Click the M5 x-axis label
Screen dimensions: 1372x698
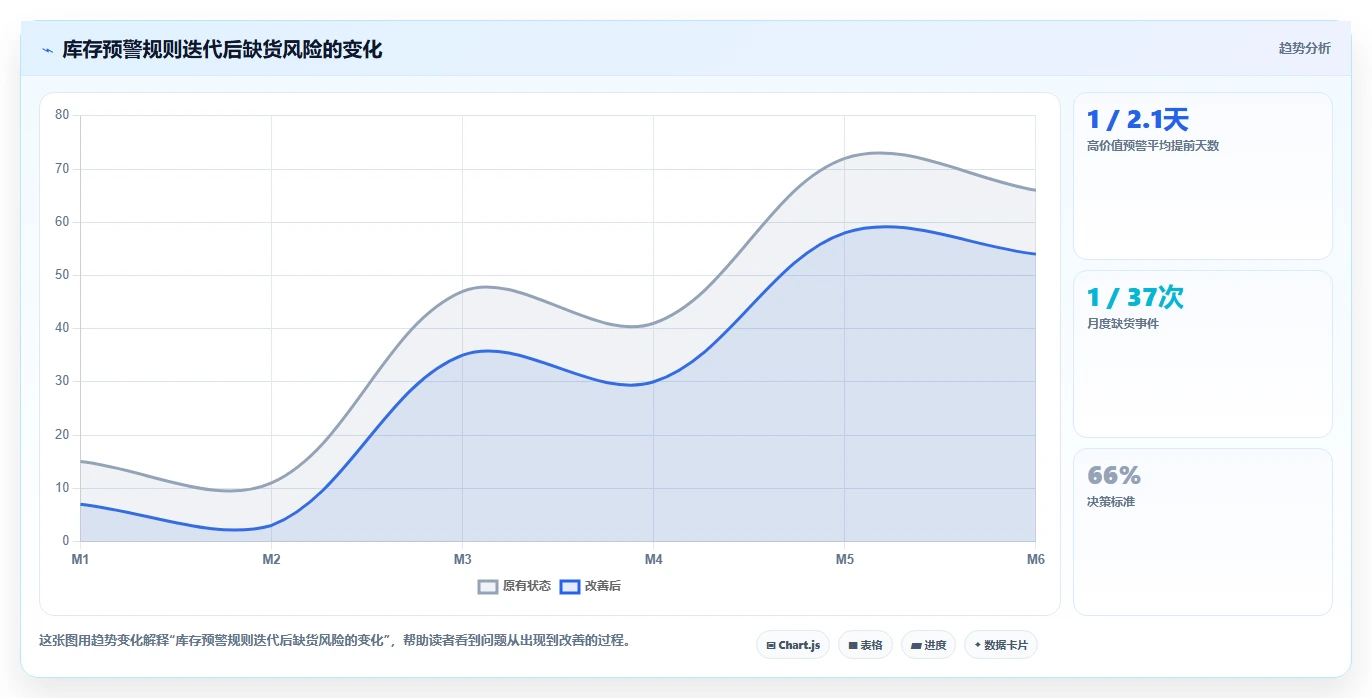844,559
